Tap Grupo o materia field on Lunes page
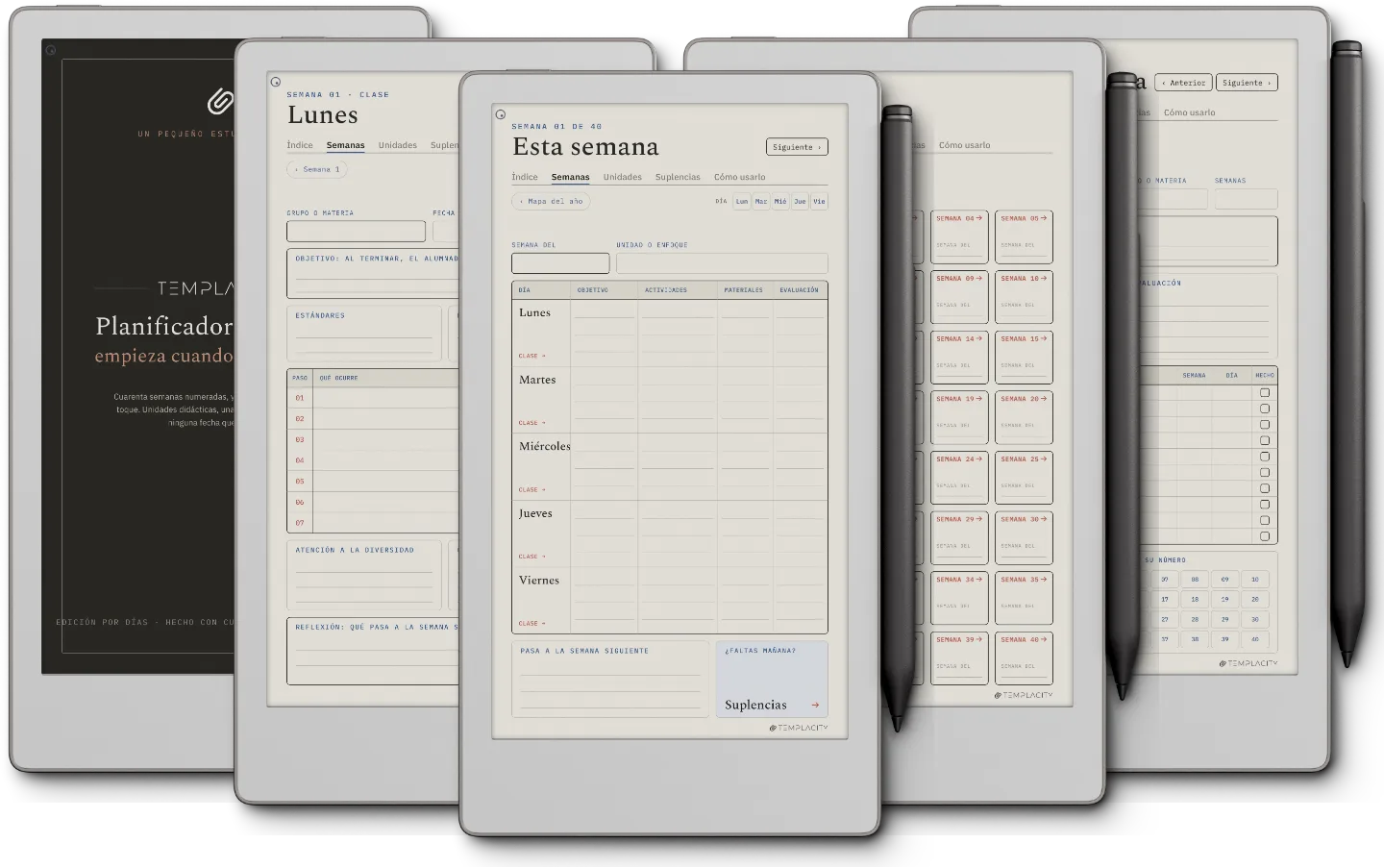Image resolution: width=1384 pixels, height=868 pixels. (x=356, y=231)
